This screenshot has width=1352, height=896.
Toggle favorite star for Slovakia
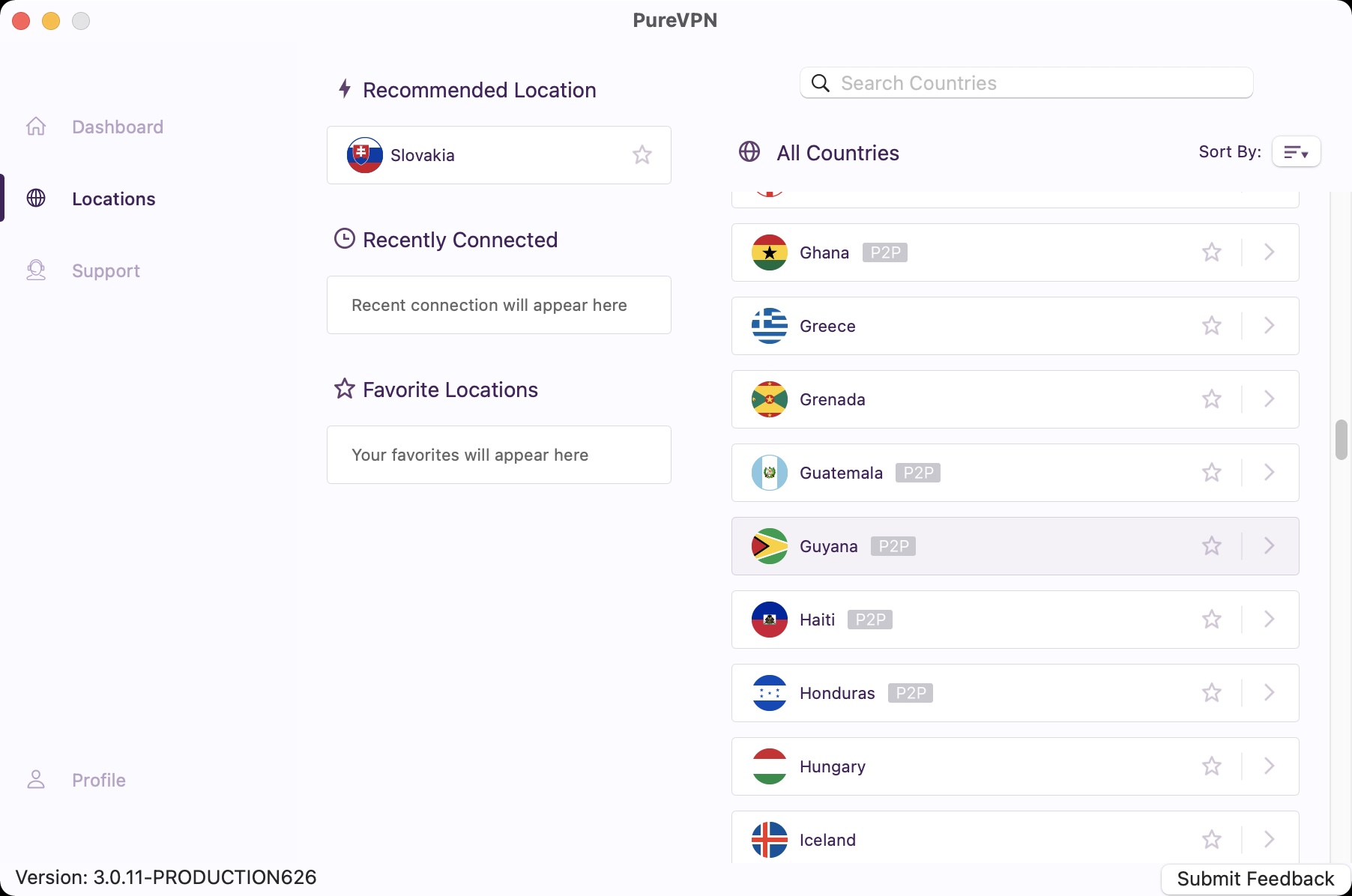(x=642, y=155)
